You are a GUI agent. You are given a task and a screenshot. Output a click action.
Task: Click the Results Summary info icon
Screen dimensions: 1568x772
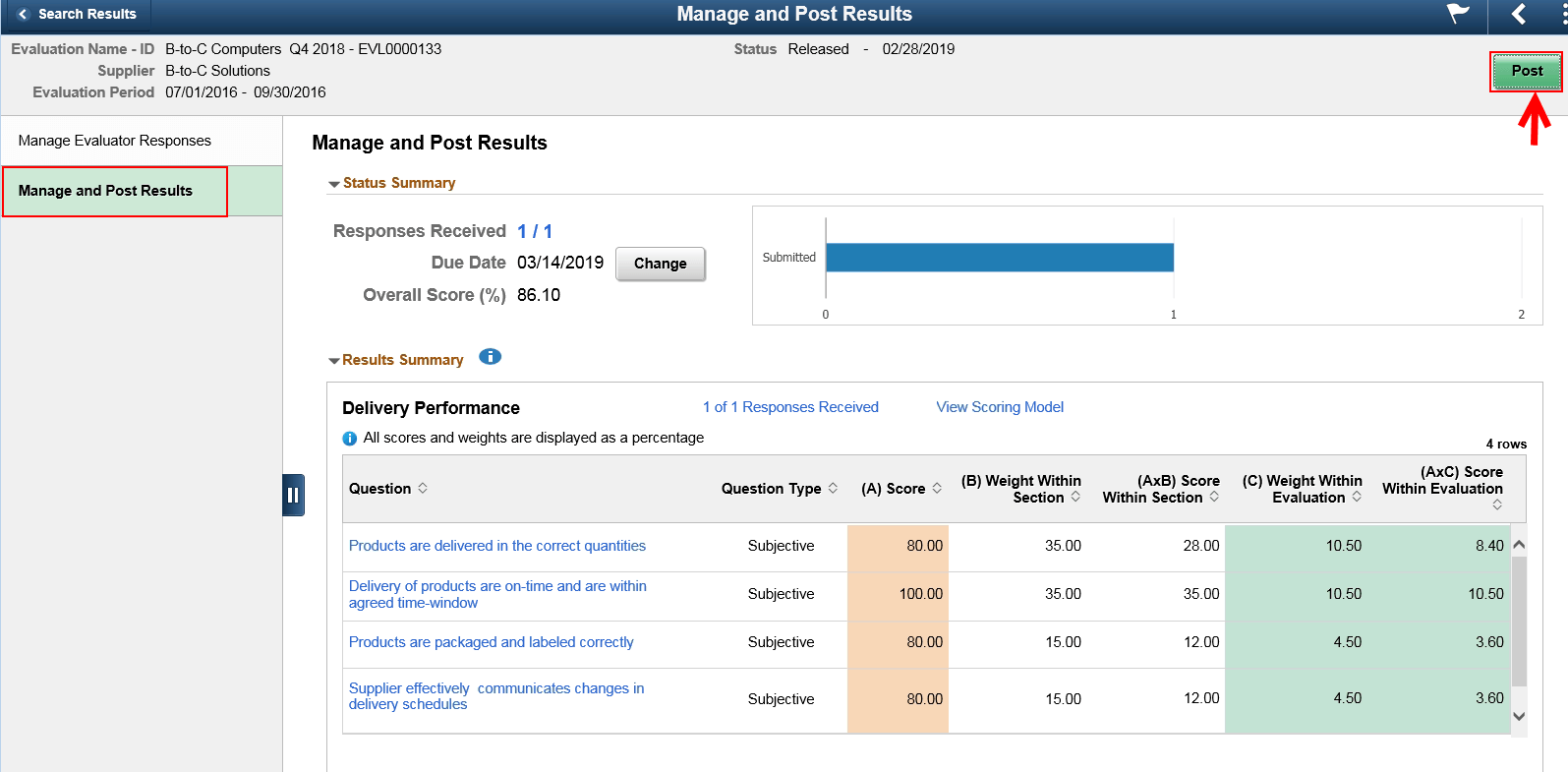coord(490,357)
